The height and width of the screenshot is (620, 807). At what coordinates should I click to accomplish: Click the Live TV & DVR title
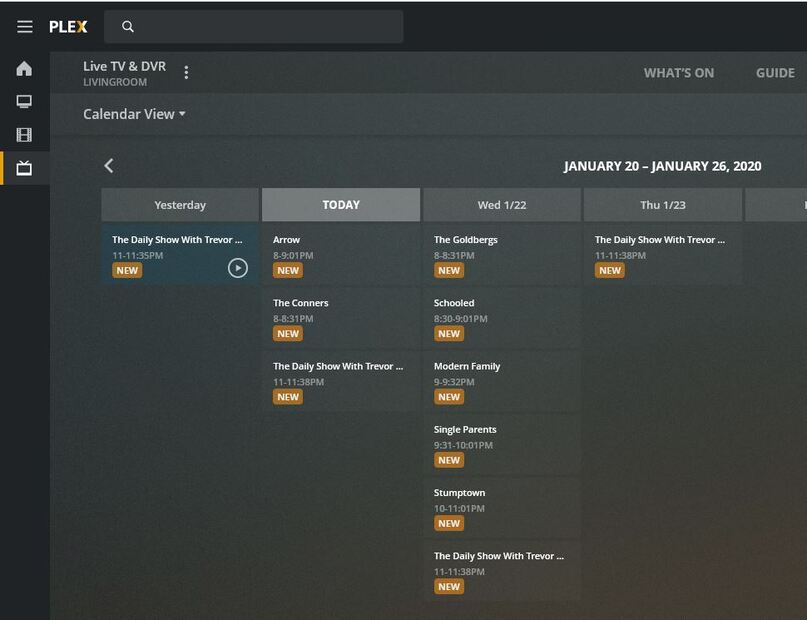[x=125, y=66]
